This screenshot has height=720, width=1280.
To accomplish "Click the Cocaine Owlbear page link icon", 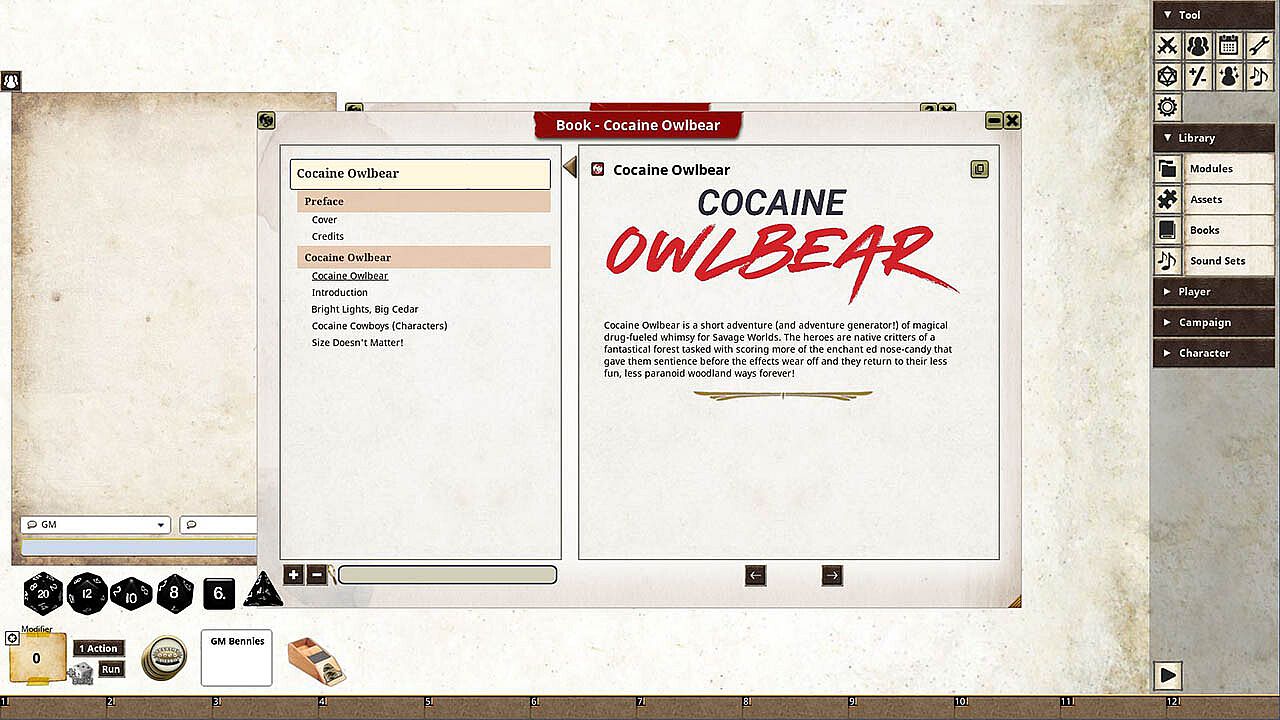I will click(598, 170).
